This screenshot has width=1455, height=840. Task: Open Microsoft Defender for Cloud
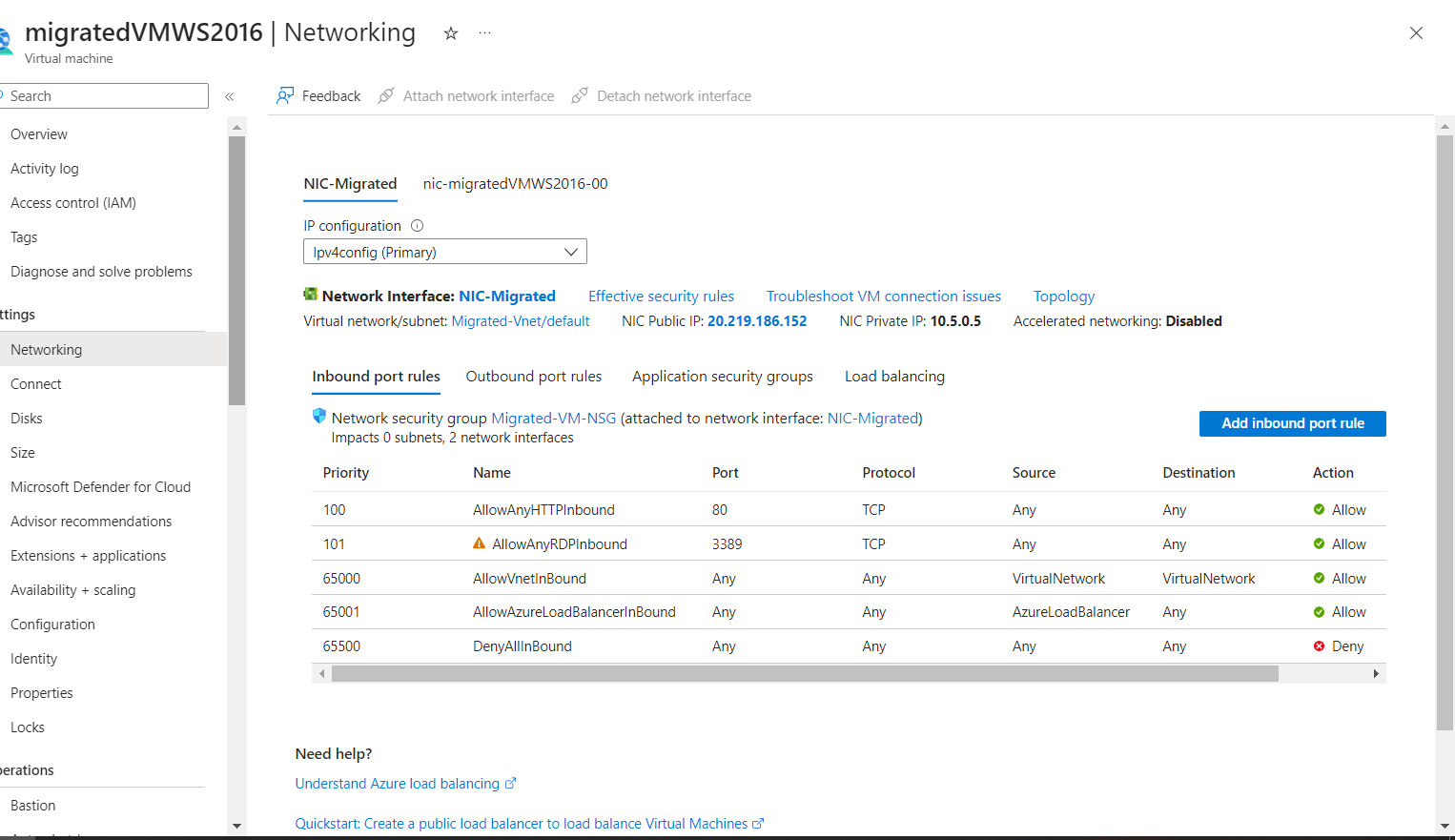(100, 487)
